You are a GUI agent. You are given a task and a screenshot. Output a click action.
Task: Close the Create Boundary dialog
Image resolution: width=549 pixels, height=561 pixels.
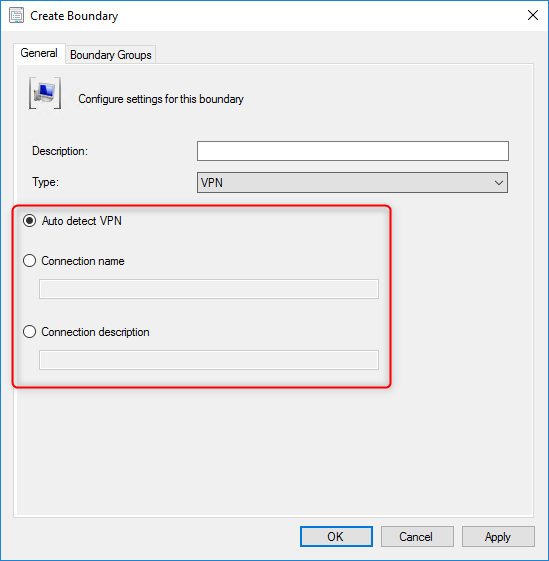[533, 15]
